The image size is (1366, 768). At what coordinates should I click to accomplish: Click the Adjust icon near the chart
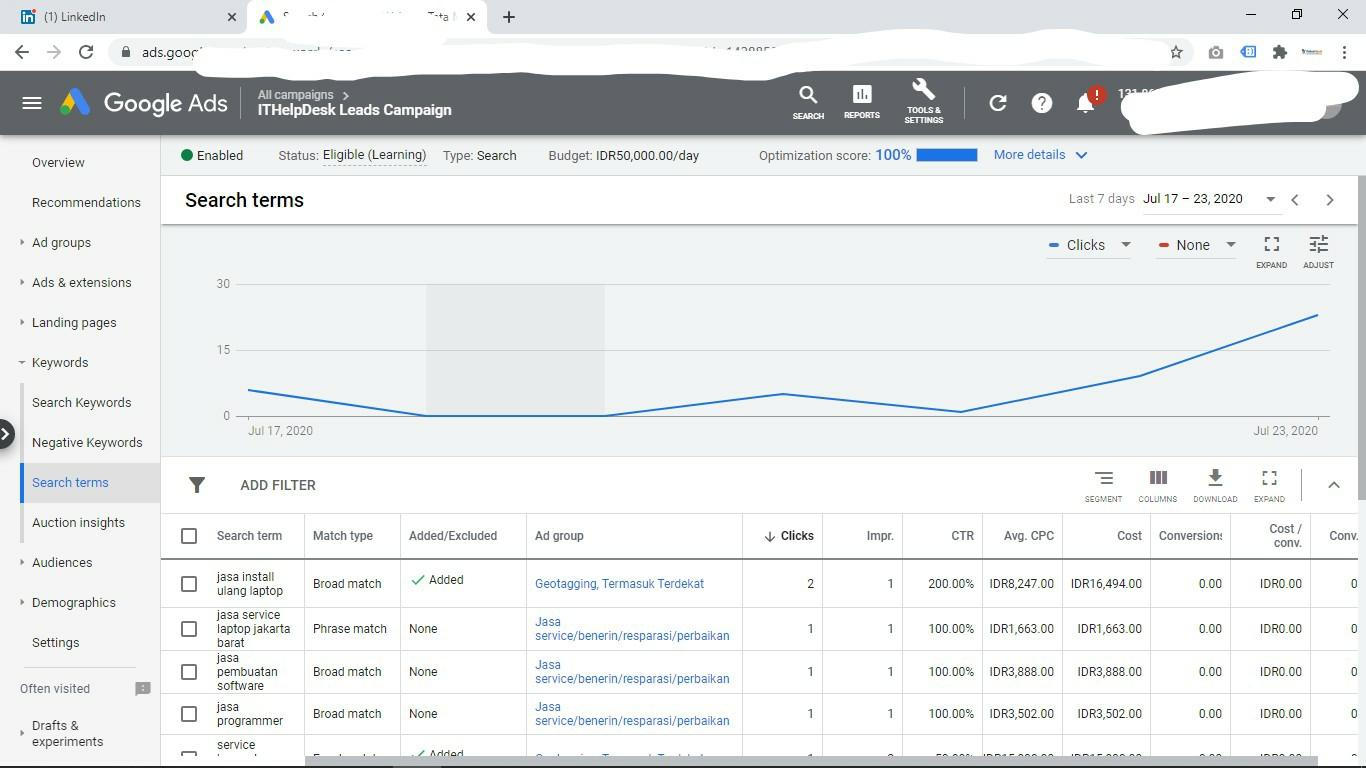click(x=1317, y=250)
